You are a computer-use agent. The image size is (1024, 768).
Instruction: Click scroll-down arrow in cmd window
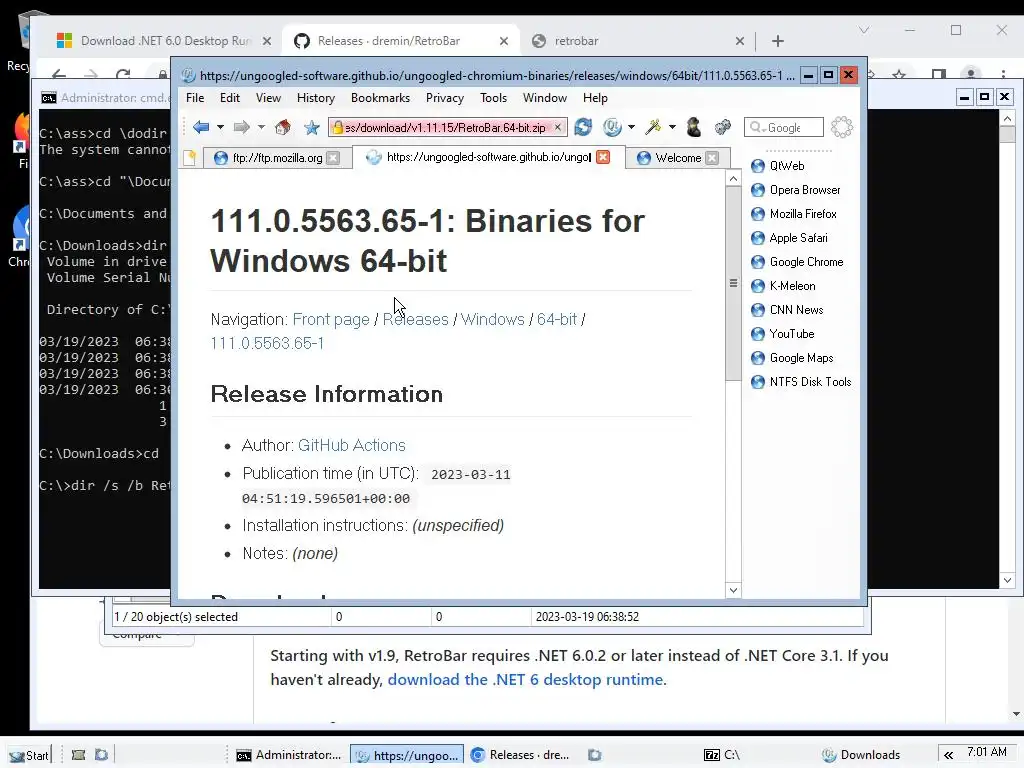pos(1007,580)
